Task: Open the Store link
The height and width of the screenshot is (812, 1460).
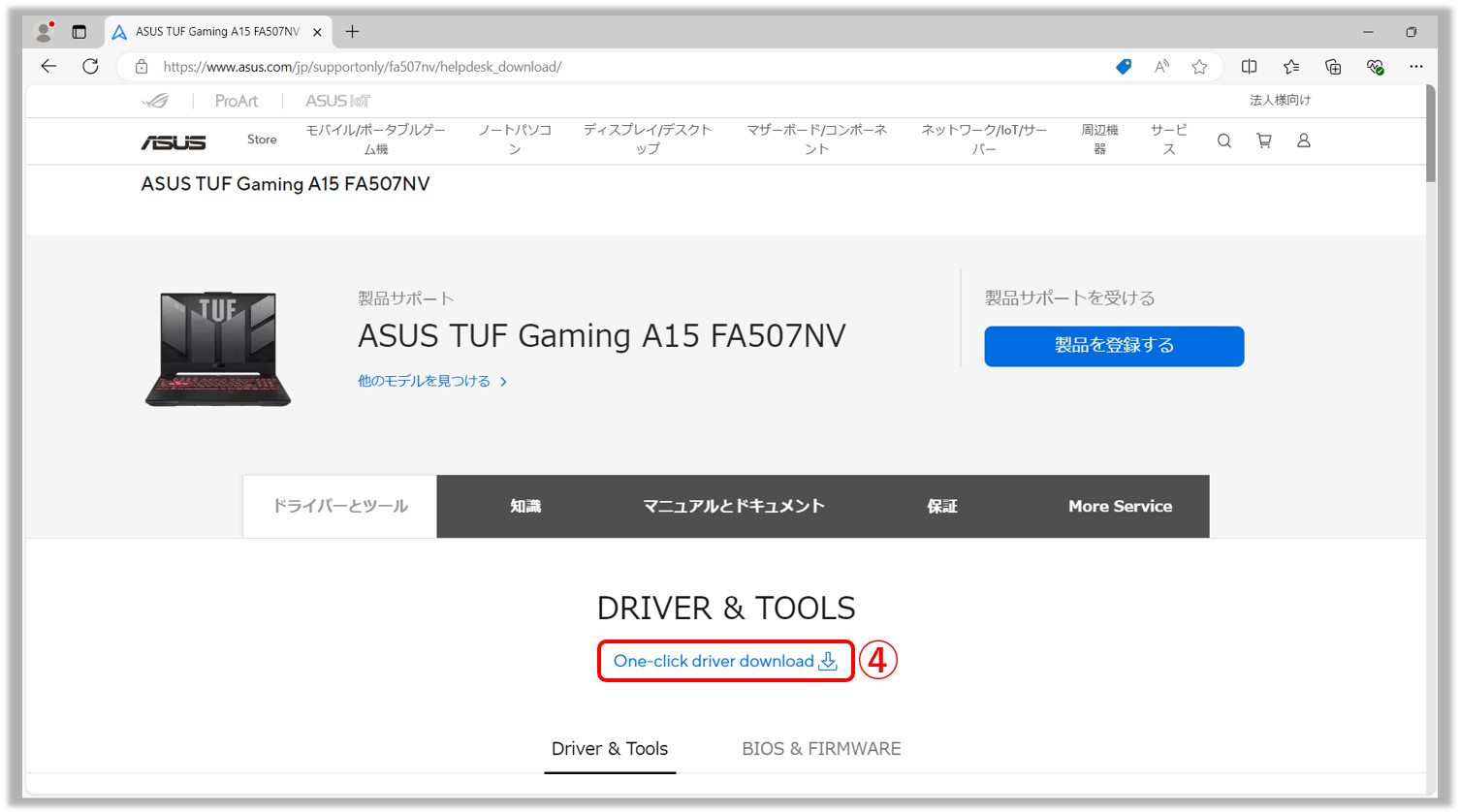Action: [x=262, y=140]
